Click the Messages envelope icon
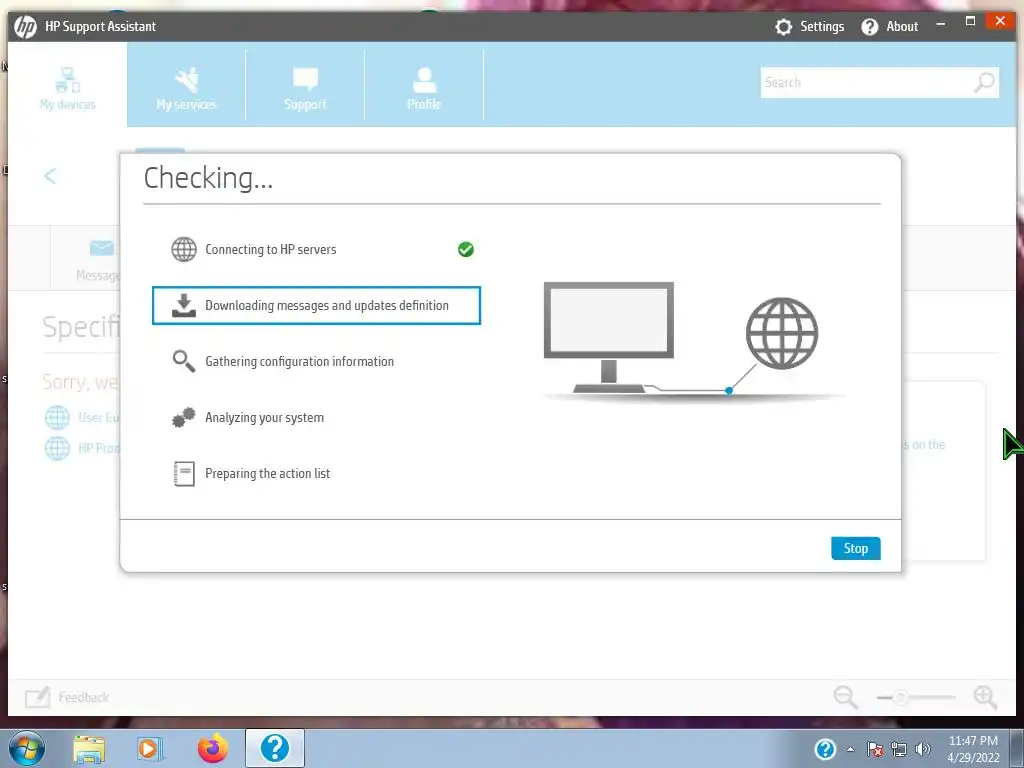This screenshot has height=768, width=1024. tap(101, 248)
